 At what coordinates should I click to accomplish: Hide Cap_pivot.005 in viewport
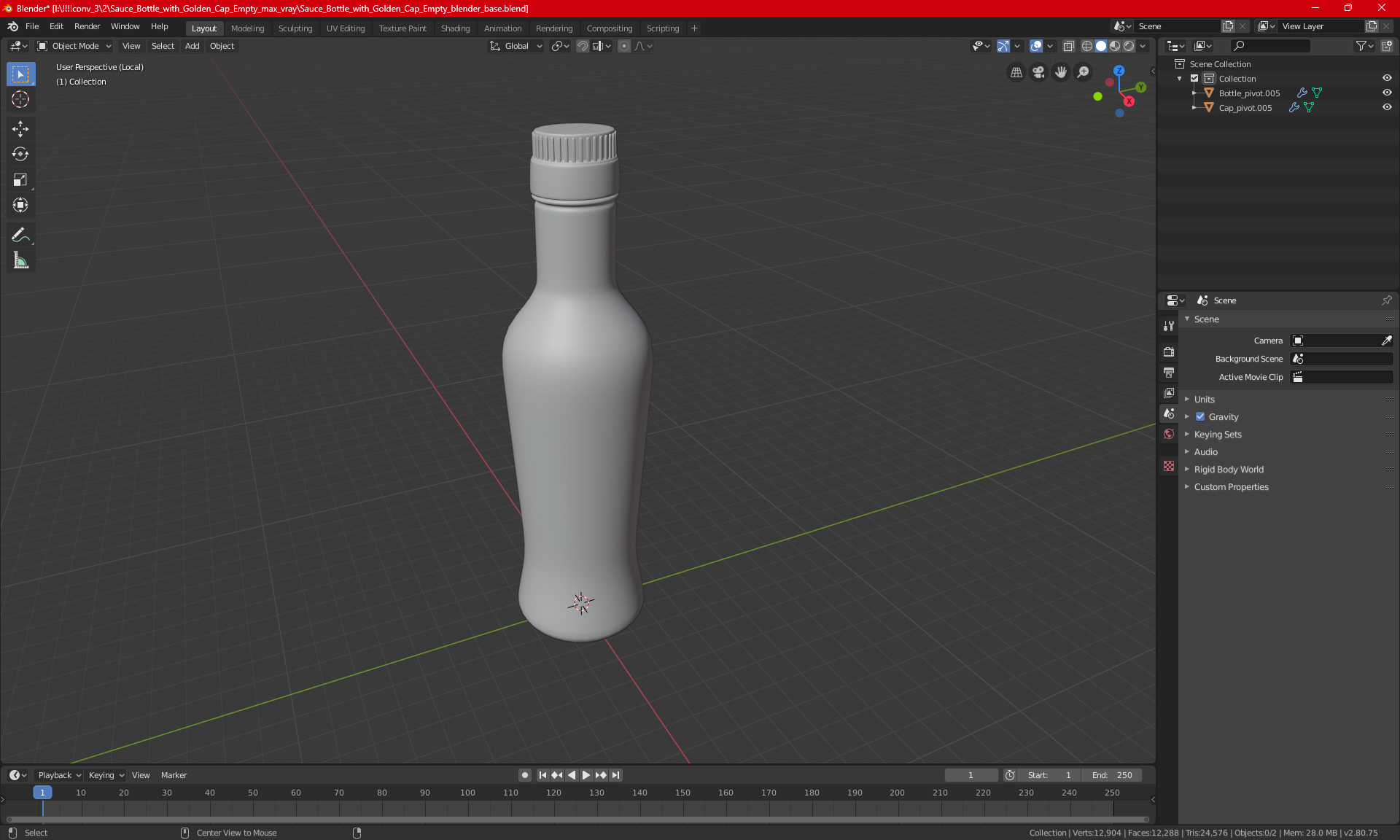[x=1387, y=107]
